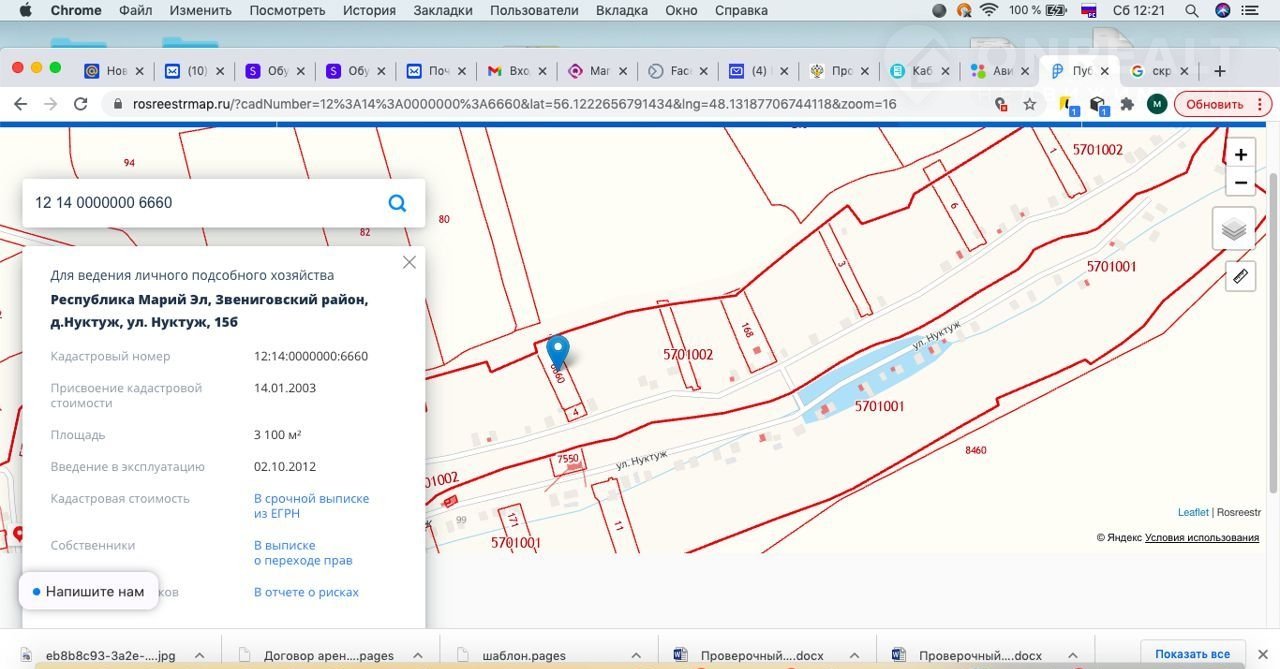Reload the page using refresh icon

point(81,104)
